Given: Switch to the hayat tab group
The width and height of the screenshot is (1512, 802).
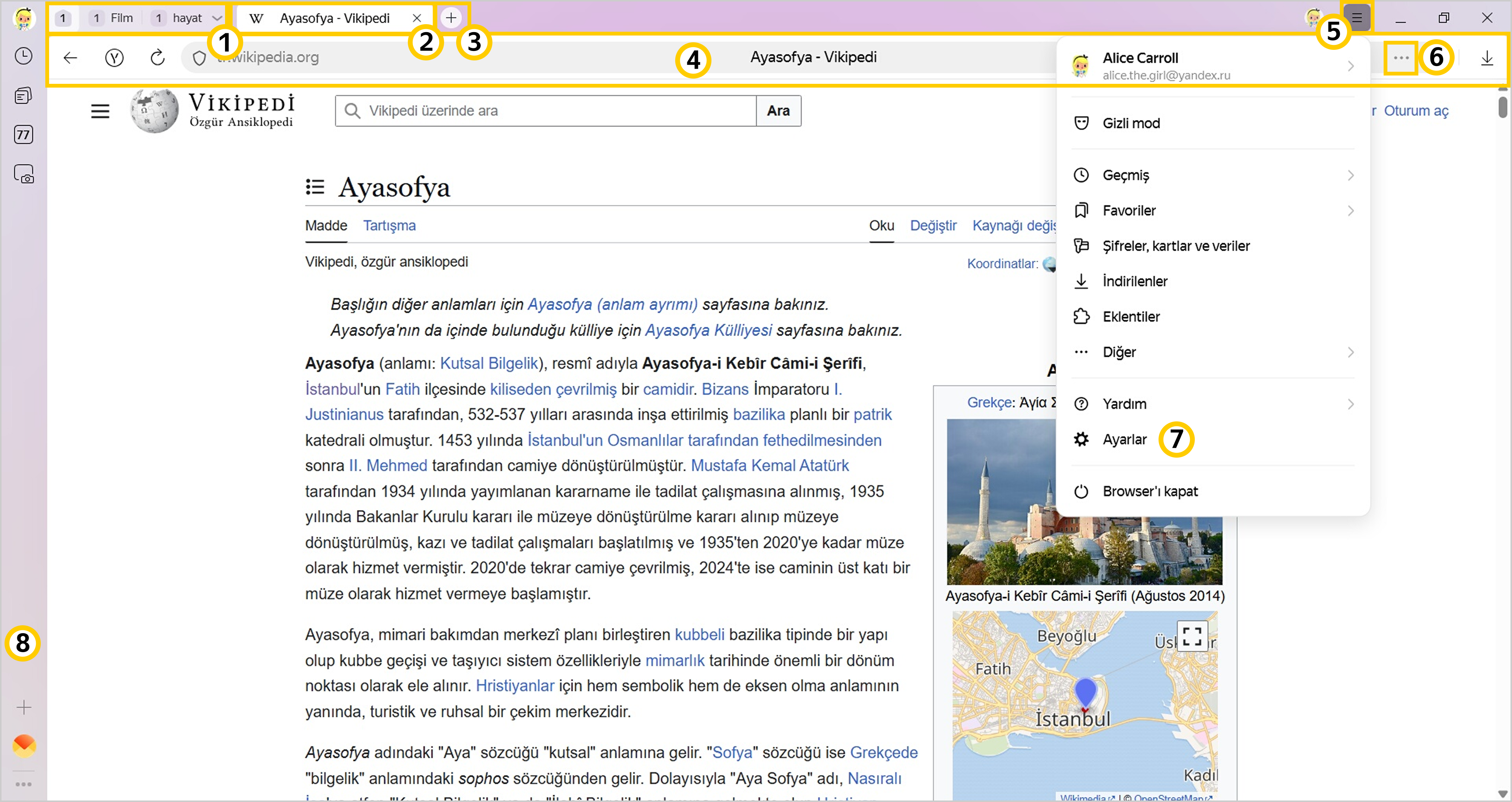Looking at the screenshot, I should 179,18.
